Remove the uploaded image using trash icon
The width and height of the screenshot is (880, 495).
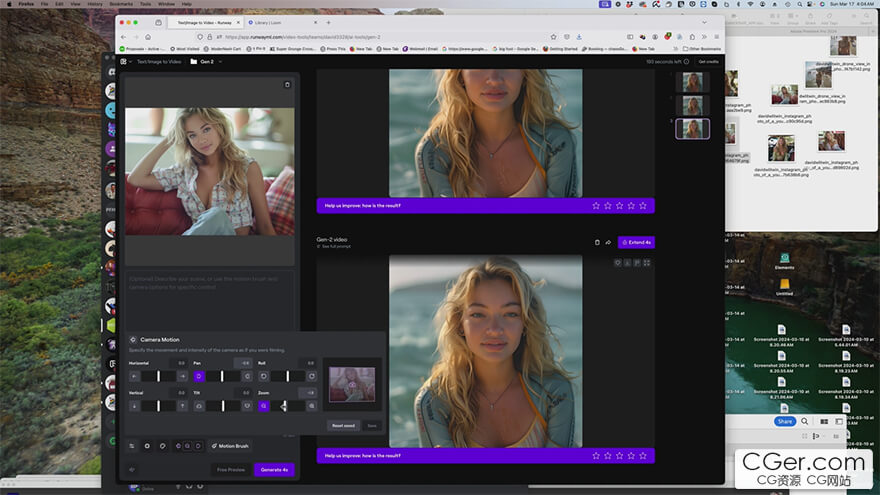click(x=287, y=85)
